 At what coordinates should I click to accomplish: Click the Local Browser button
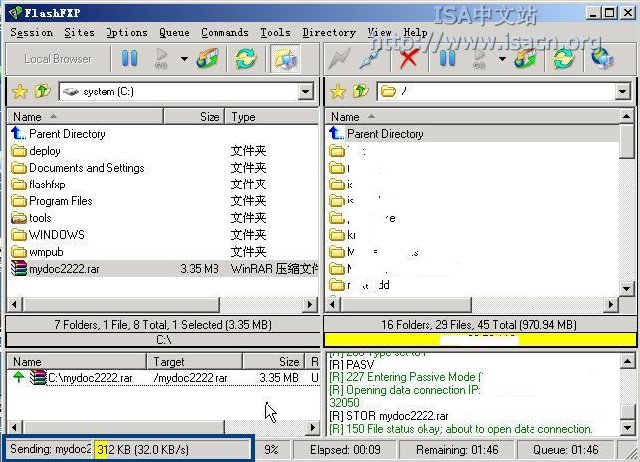(x=58, y=58)
